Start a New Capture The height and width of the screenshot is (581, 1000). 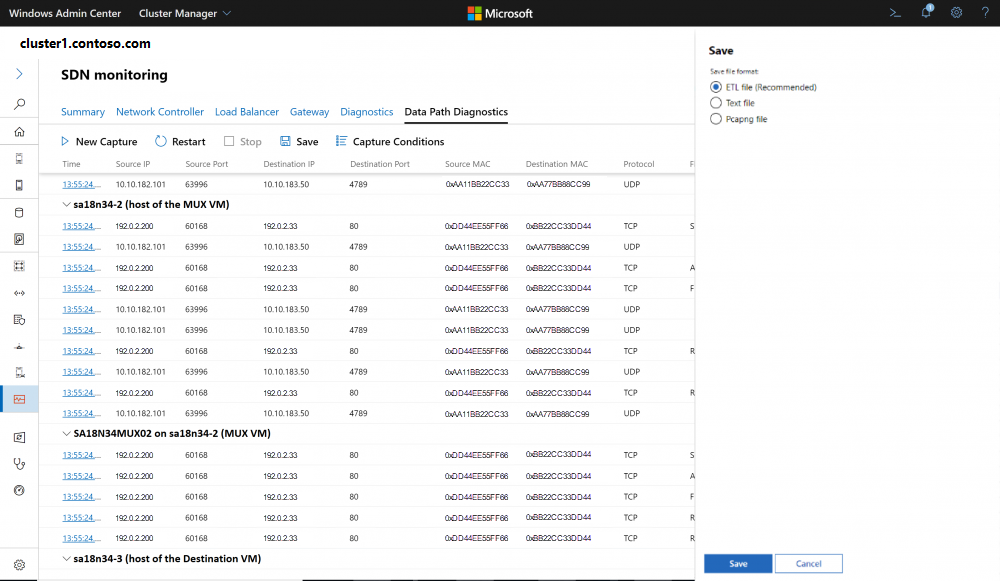coord(99,142)
